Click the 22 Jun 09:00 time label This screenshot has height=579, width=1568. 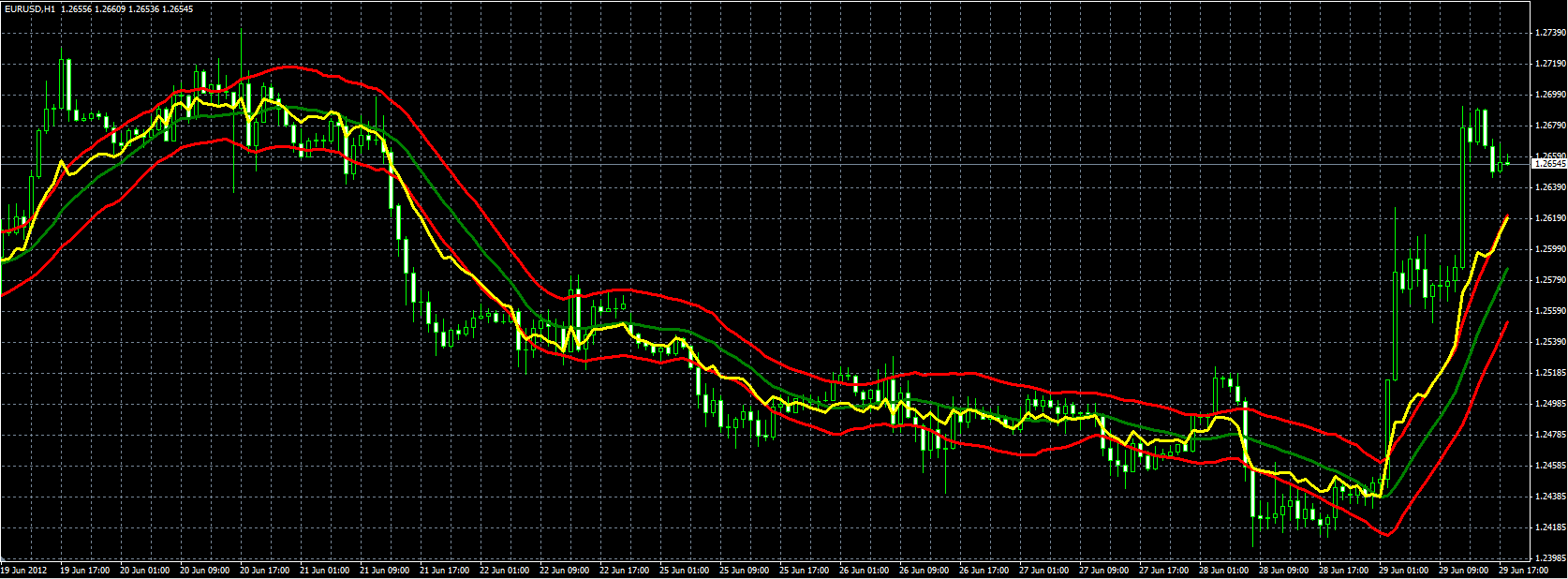coord(564,570)
